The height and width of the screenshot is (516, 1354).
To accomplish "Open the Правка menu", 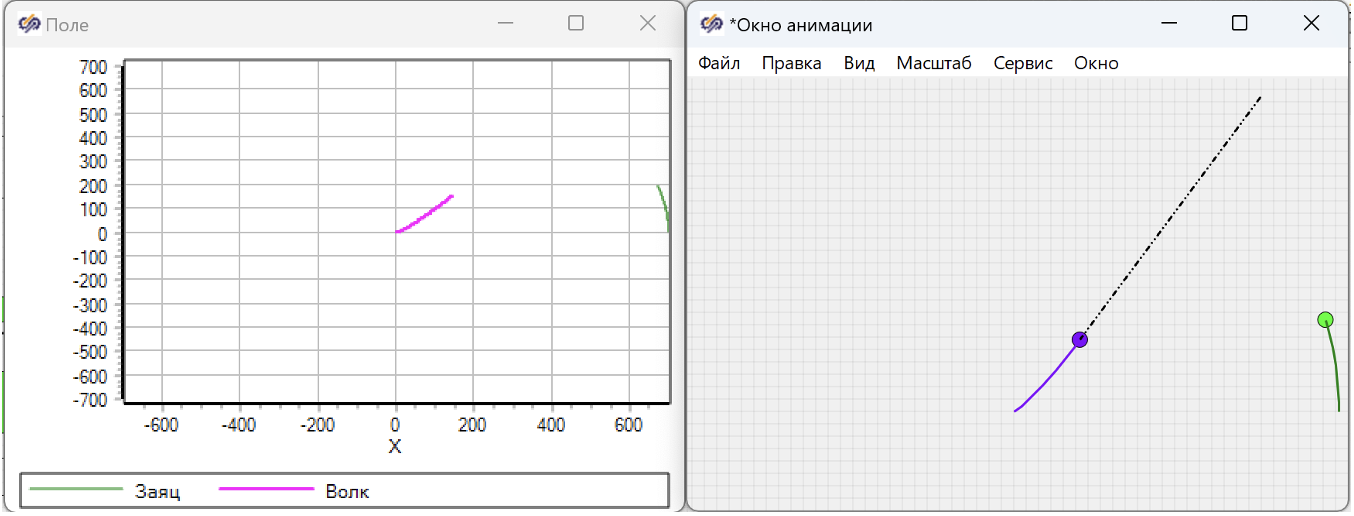I will pyautogui.click(x=791, y=63).
